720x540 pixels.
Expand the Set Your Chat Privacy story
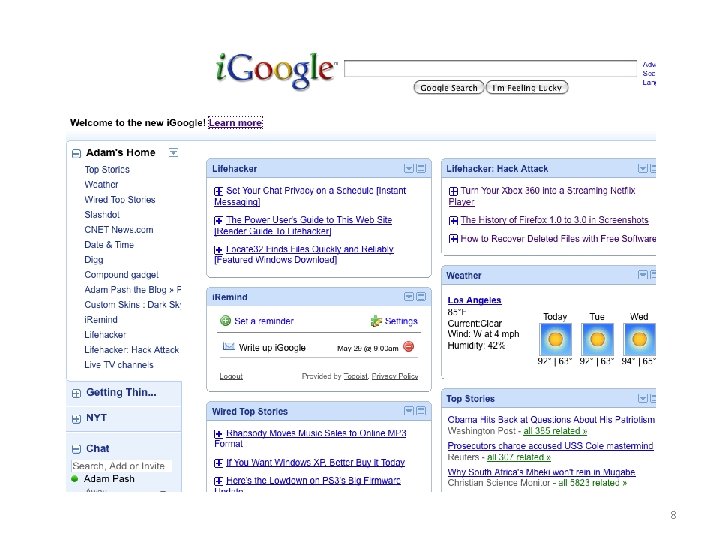tap(219, 191)
